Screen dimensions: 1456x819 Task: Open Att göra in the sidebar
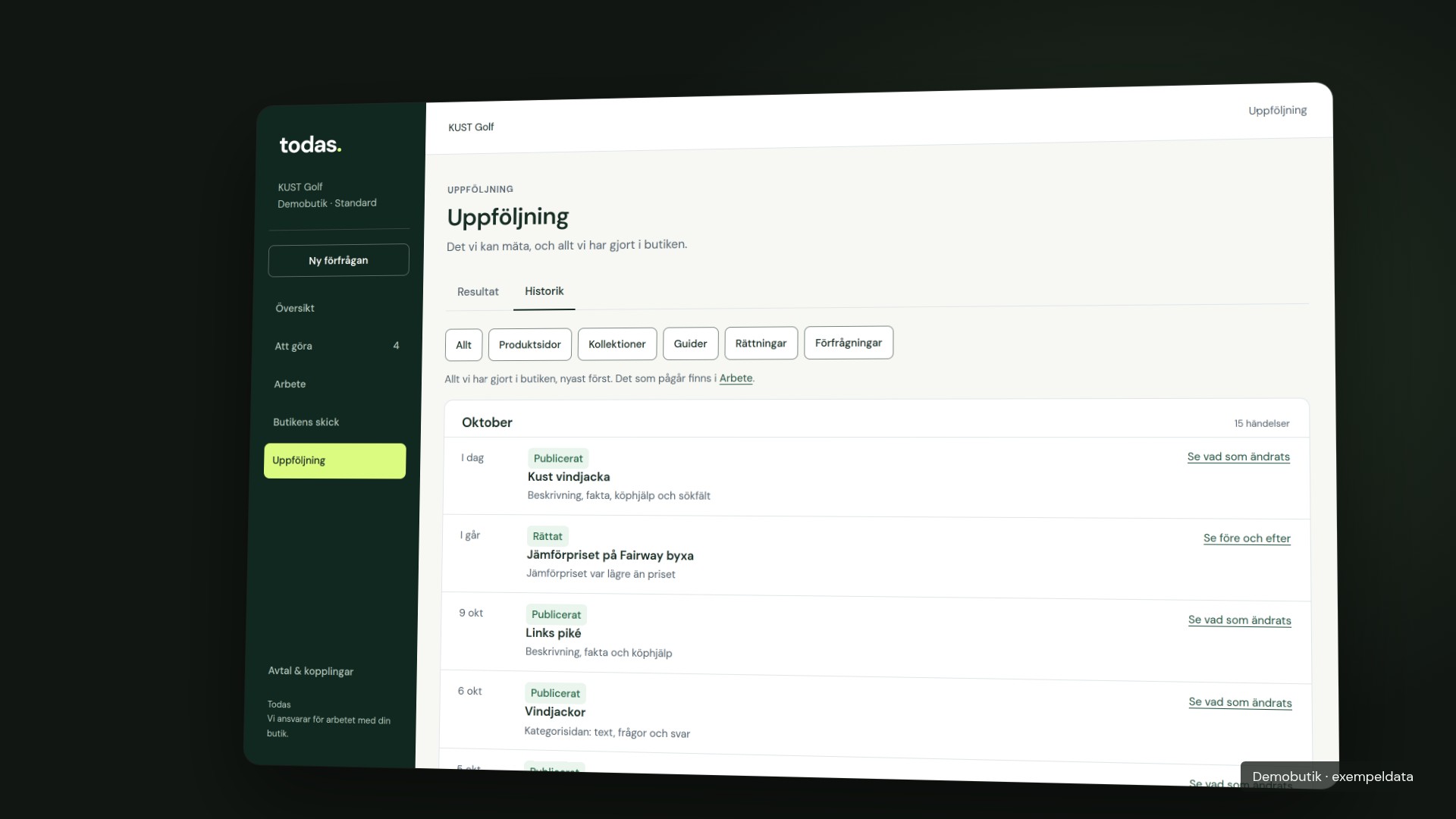coord(293,346)
